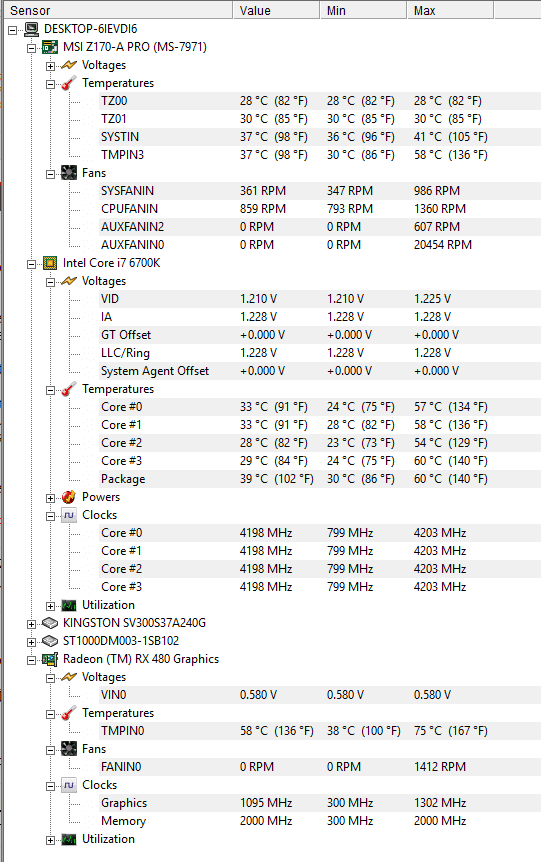Click the Radeon RX 480 graphics card icon
The width and height of the screenshot is (541, 862).
pos(50,659)
